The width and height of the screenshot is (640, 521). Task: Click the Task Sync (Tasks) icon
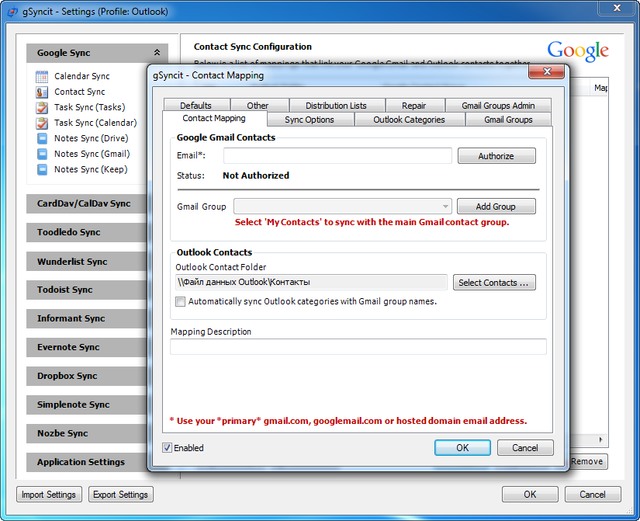point(42,108)
